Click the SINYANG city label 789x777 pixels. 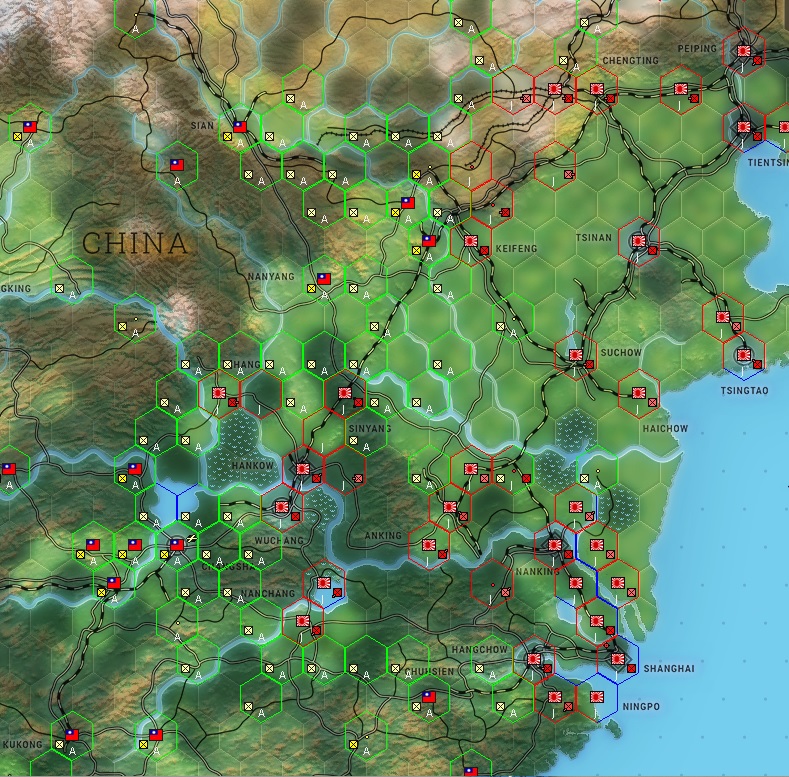(370, 428)
